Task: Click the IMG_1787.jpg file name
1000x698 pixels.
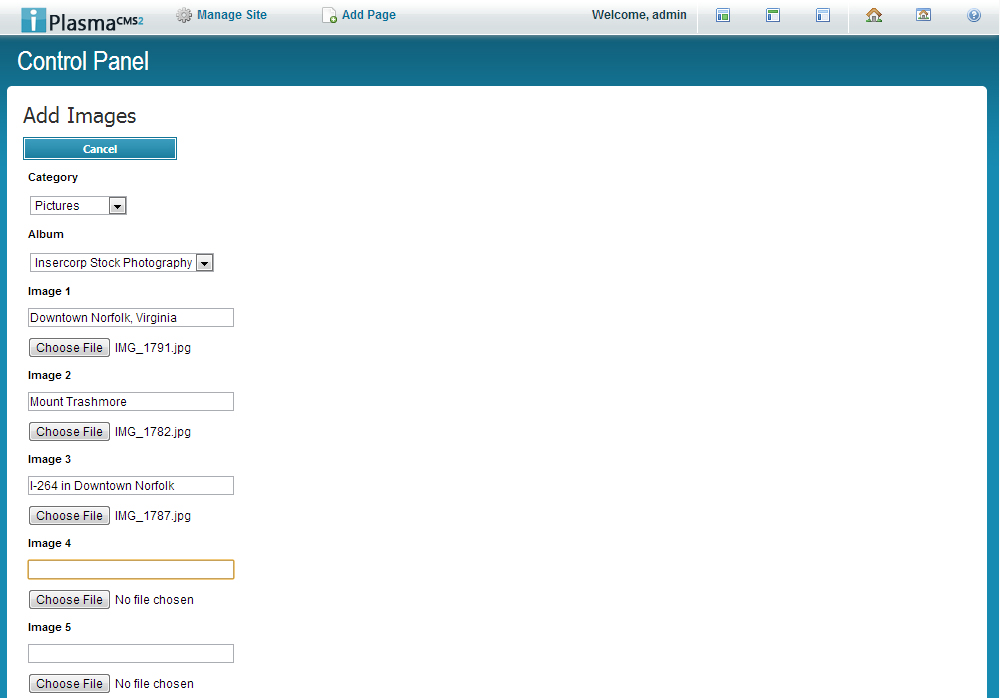Action: (153, 516)
